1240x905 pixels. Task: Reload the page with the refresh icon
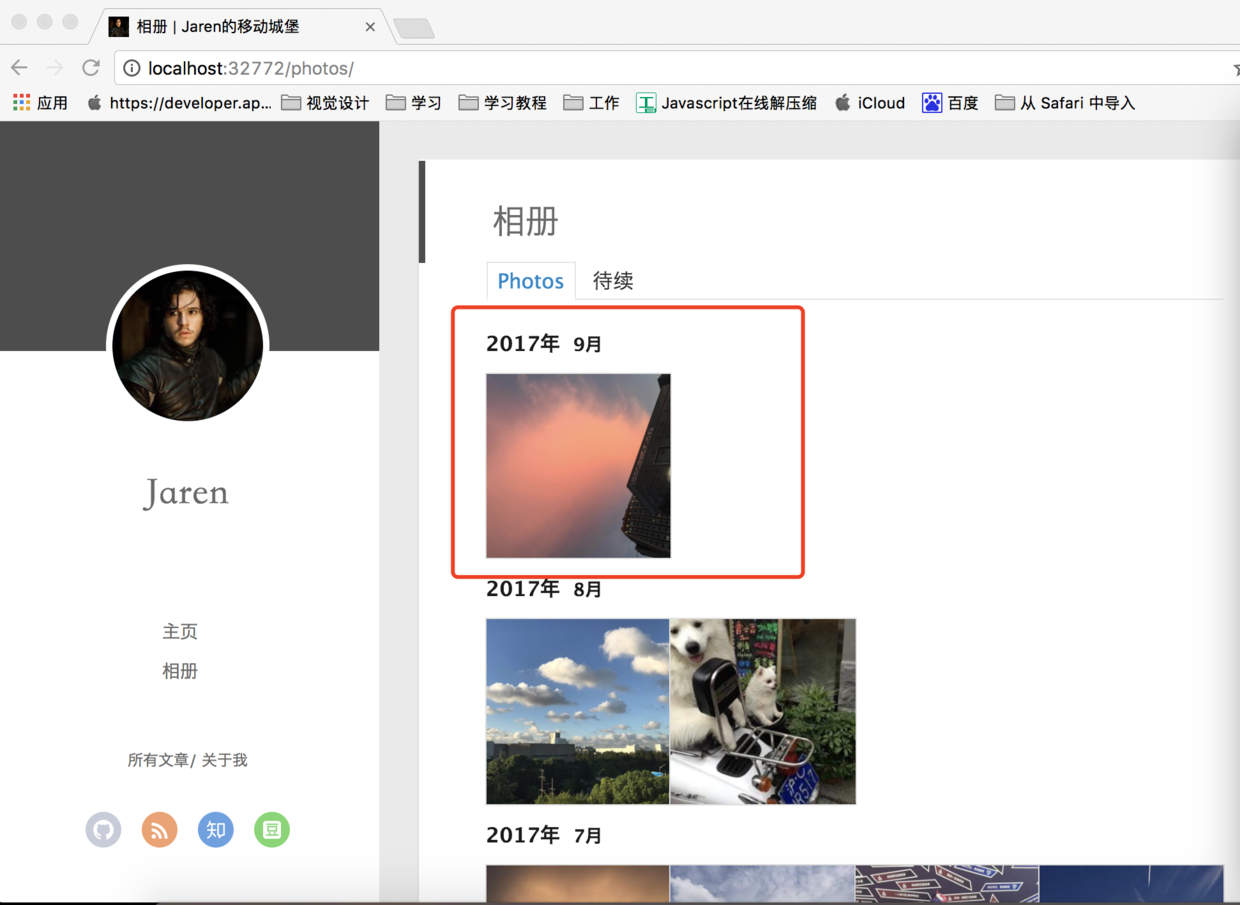tap(90, 68)
